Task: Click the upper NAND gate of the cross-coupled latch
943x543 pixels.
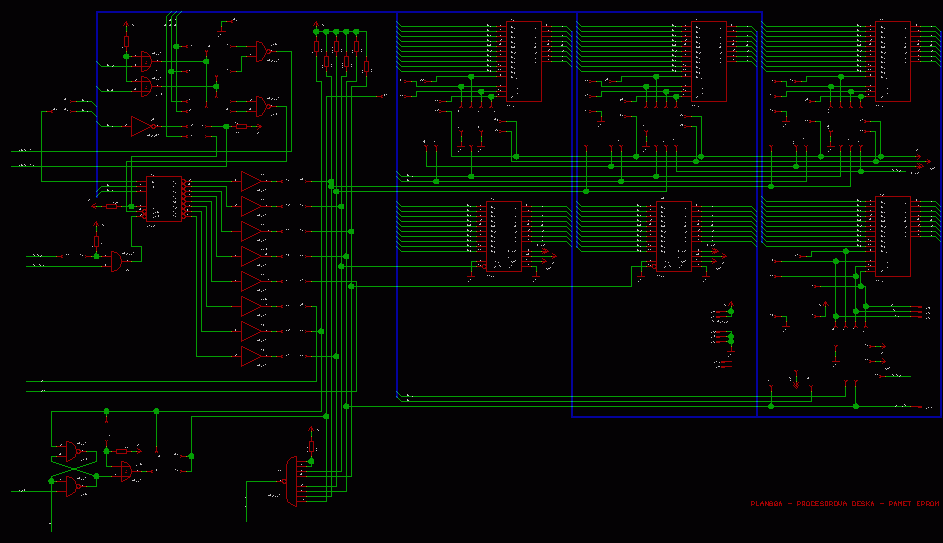Action: pyautogui.click(x=73, y=452)
